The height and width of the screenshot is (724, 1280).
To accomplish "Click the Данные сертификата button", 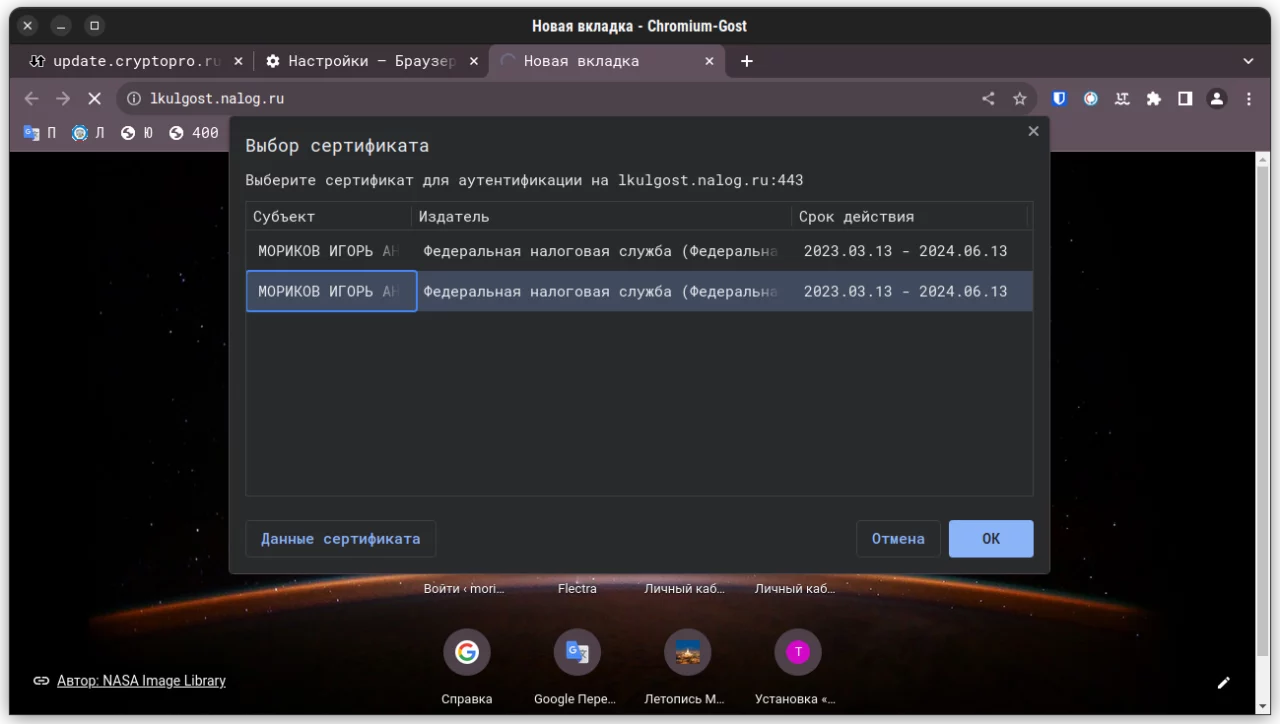I will coord(341,539).
